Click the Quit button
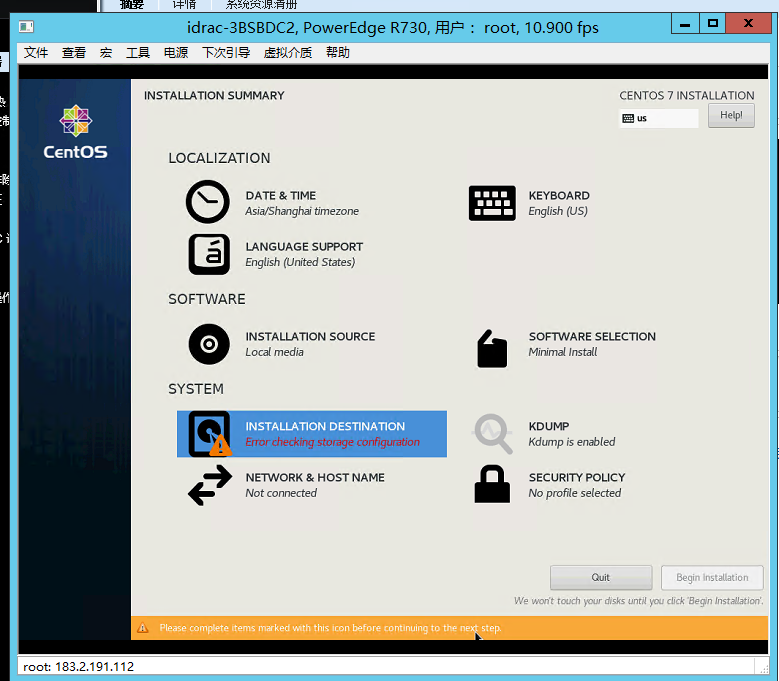This screenshot has height=681, width=779. [x=601, y=577]
